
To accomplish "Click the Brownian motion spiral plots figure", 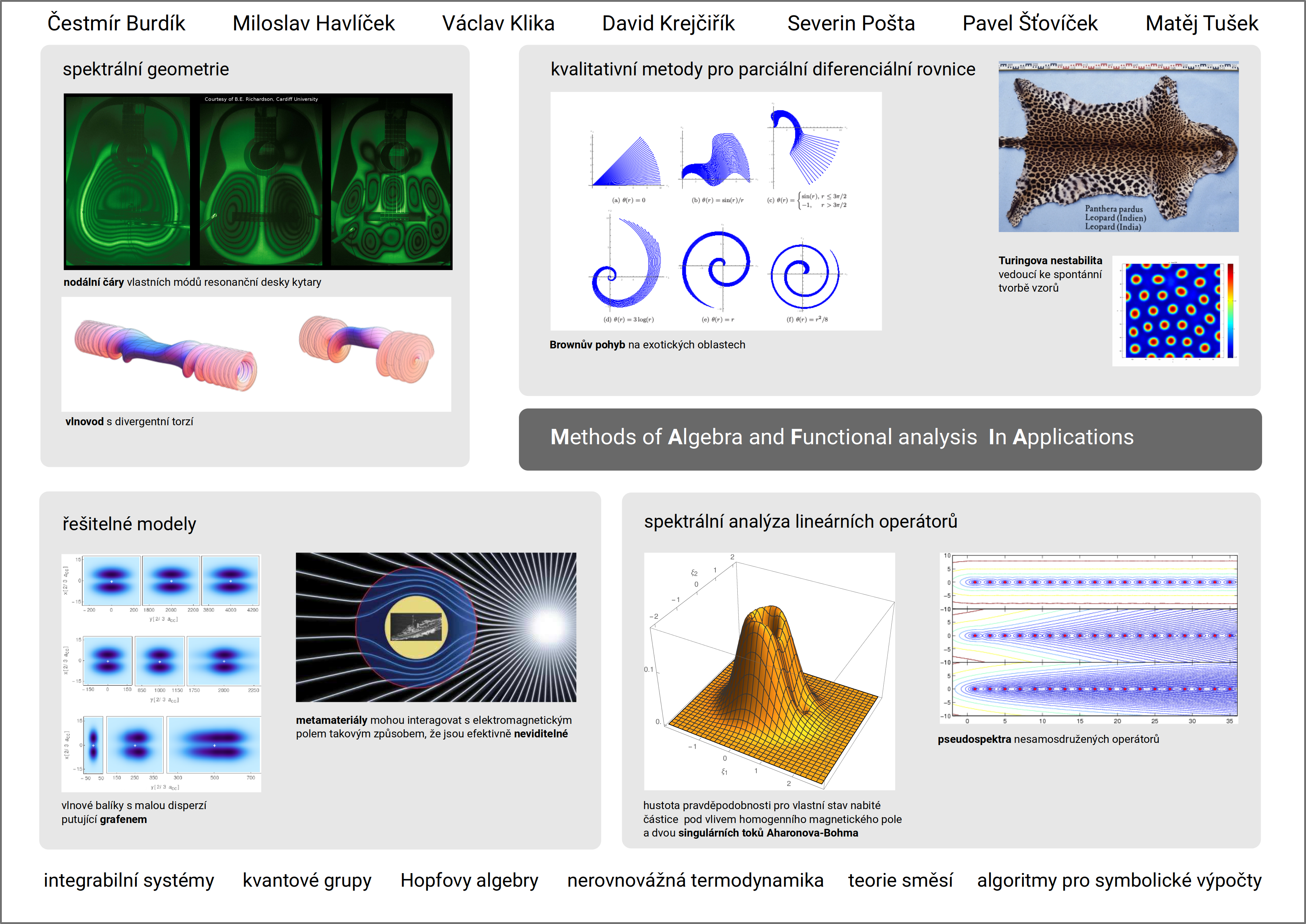I will tap(715, 211).
